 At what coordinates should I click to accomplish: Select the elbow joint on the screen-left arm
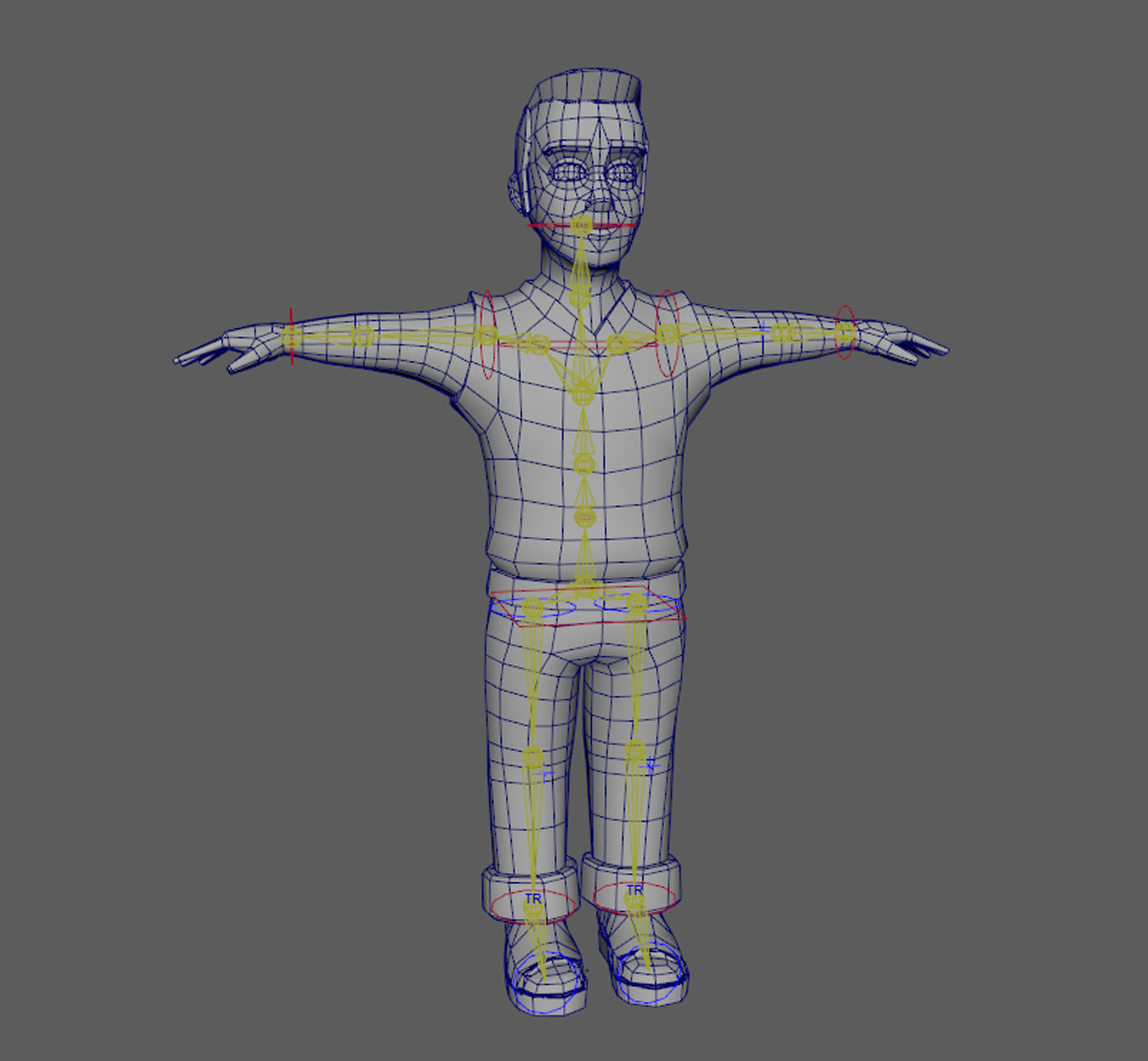(x=363, y=336)
